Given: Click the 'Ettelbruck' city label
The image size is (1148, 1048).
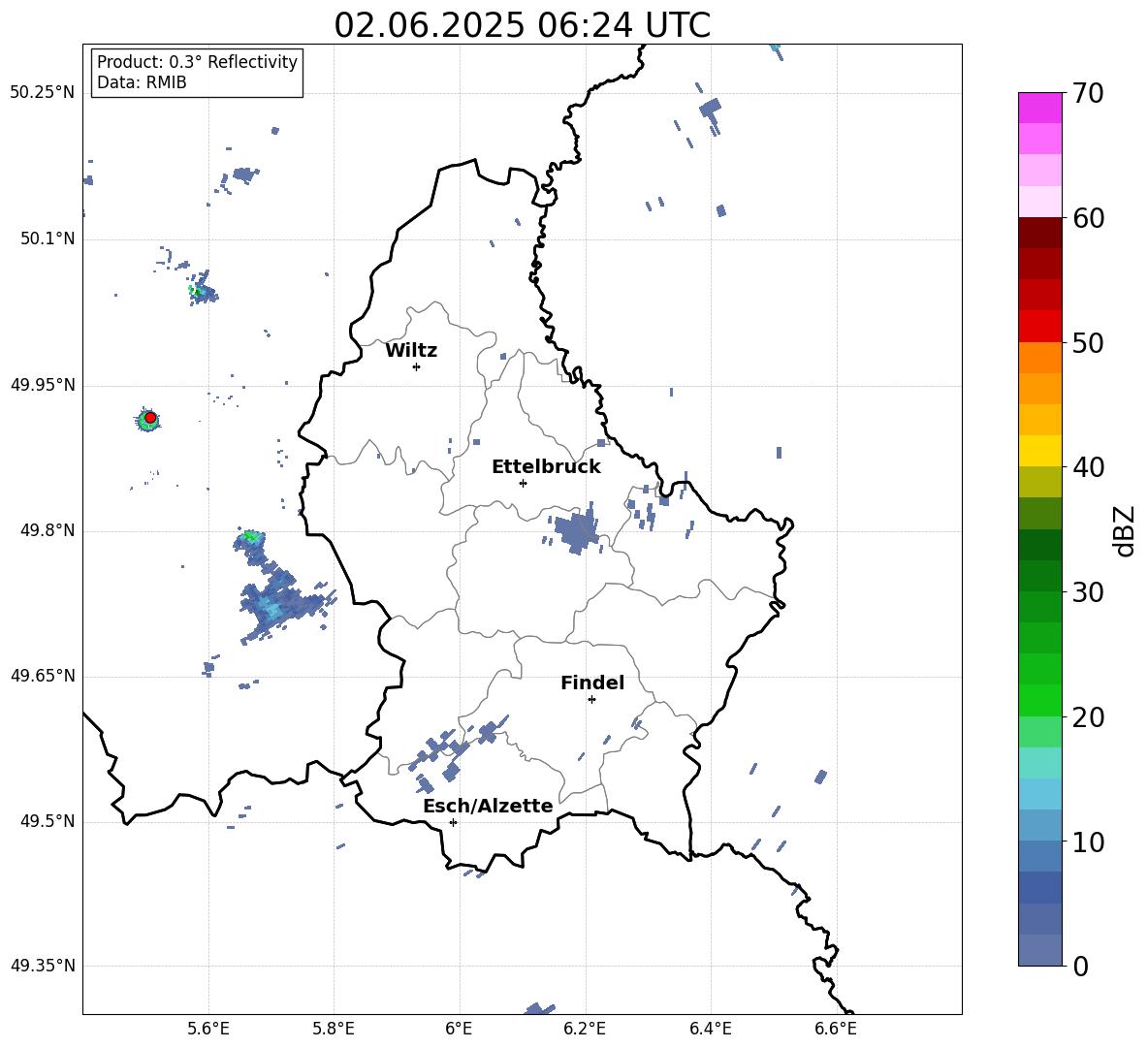Looking at the screenshot, I should tap(546, 467).
